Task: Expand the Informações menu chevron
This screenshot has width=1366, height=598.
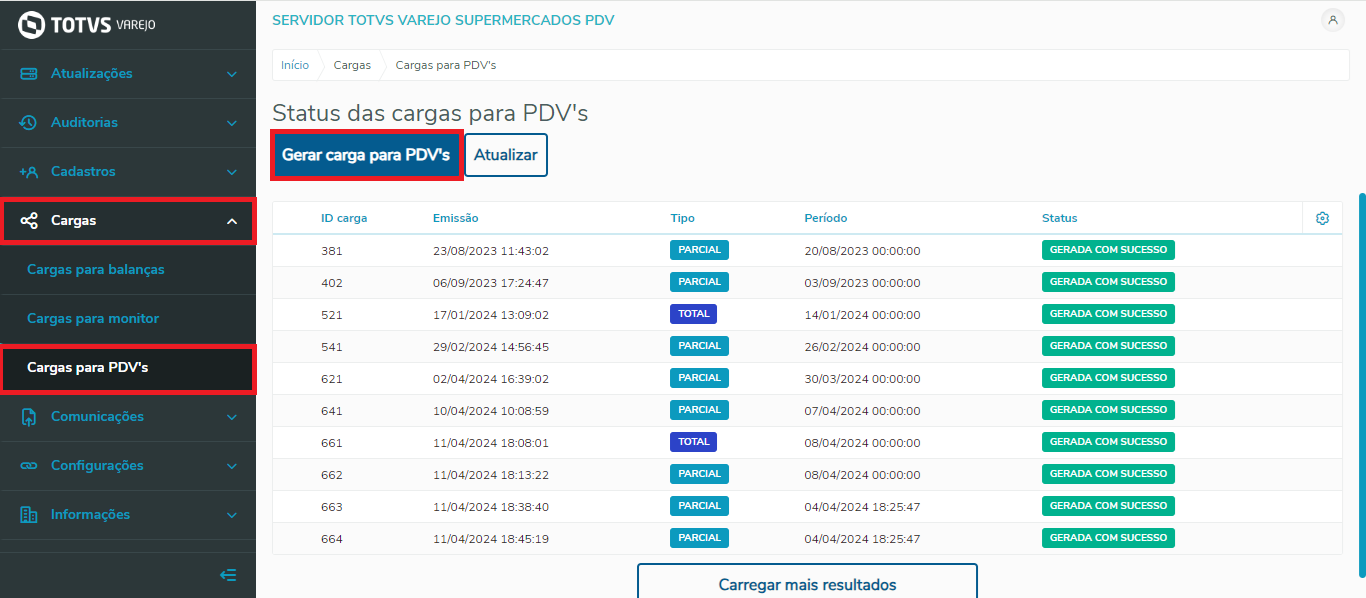Action: point(232,515)
